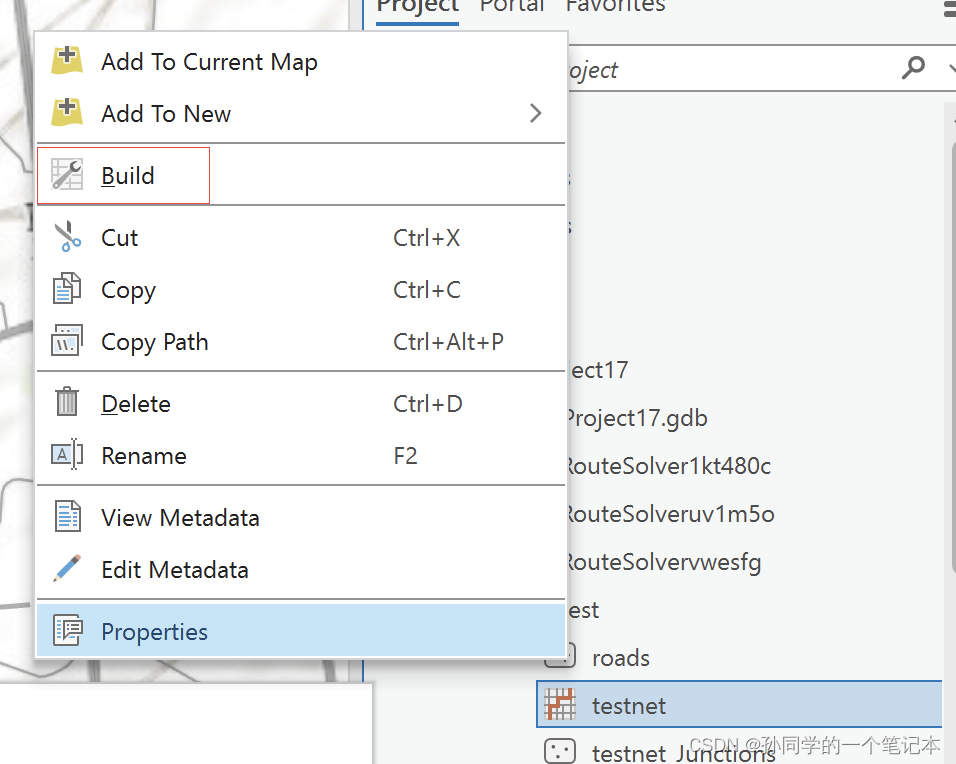Viewport: 956px width, 764px height.
Task: Click the catalog pane vertical scrollbar
Action: pyautogui.click(x=952, y=357)
